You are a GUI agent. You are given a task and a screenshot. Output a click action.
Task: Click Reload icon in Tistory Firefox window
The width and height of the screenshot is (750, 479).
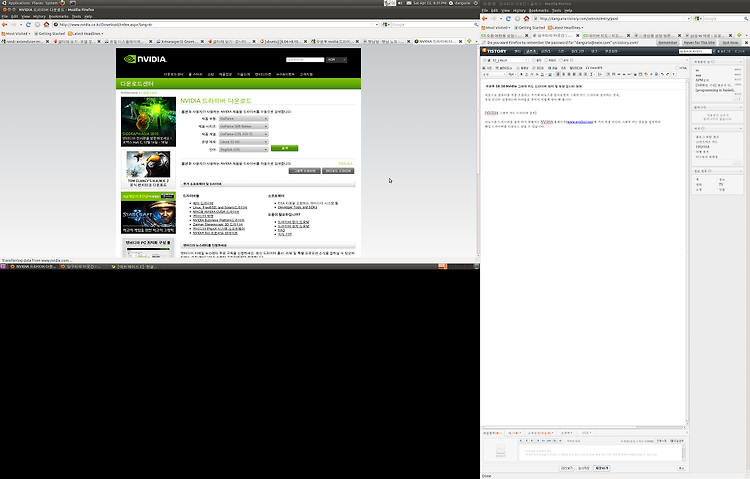pos(508,18)
